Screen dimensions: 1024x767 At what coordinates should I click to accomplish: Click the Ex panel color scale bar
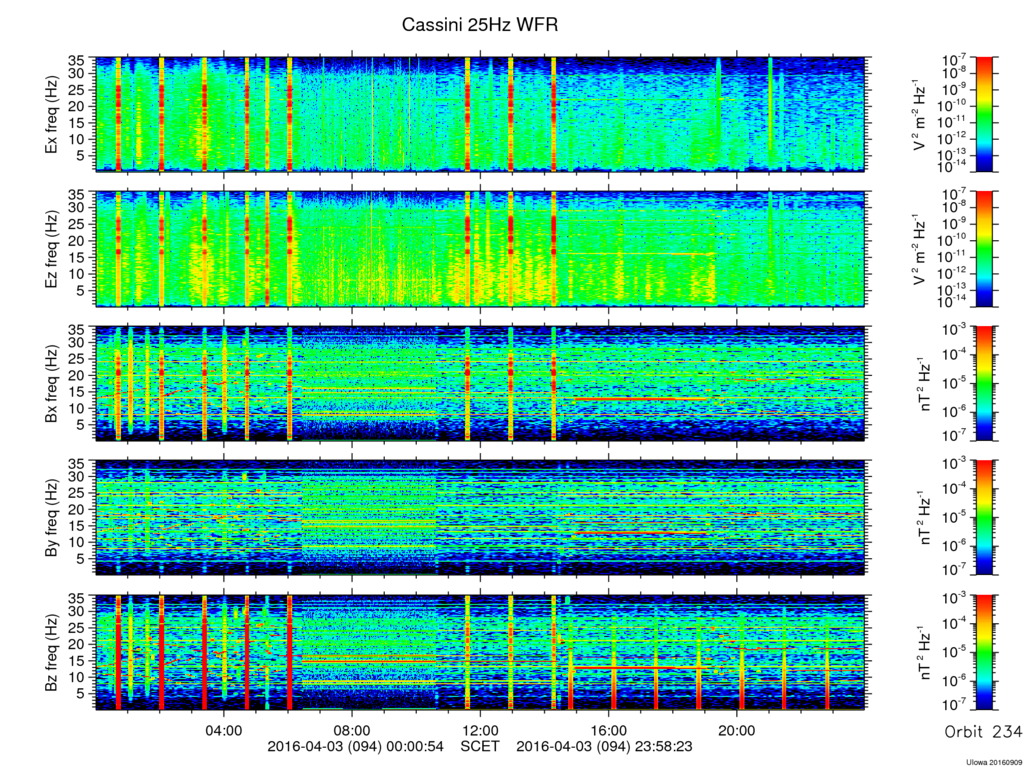(x=984, y=114)
